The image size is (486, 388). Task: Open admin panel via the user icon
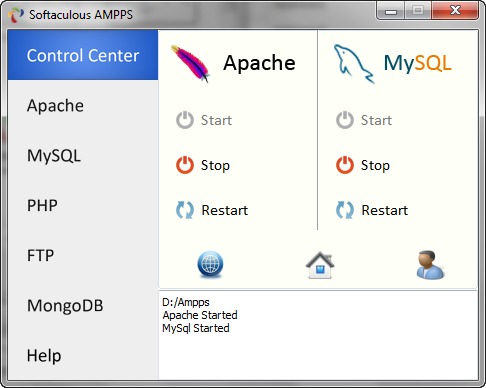[x=430, y=265]
